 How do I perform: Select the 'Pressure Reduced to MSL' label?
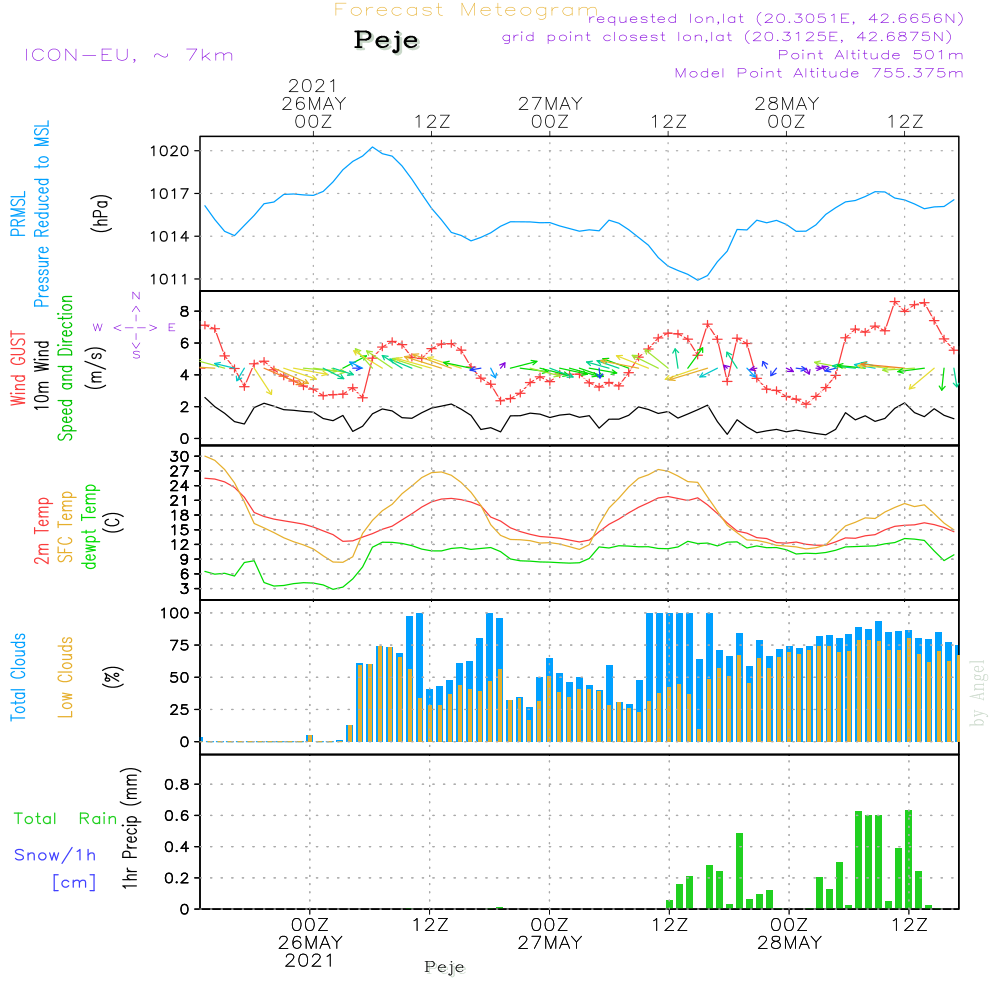tap(41, 214)
